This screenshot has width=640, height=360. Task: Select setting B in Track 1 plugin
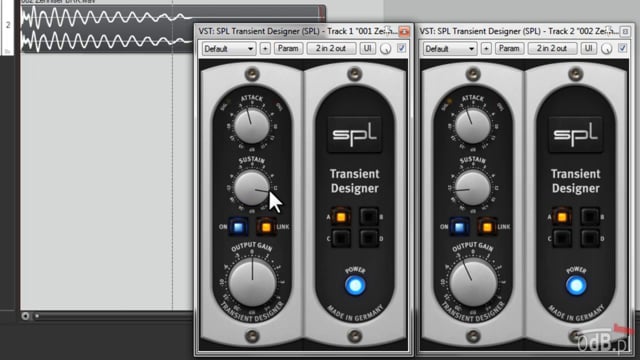click(369, 217)
